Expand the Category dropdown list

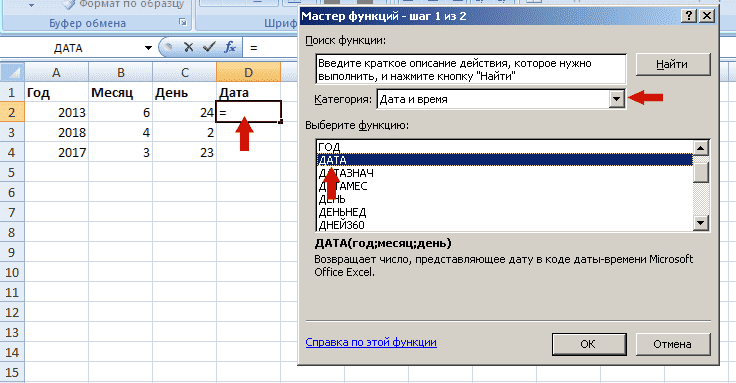616,99
